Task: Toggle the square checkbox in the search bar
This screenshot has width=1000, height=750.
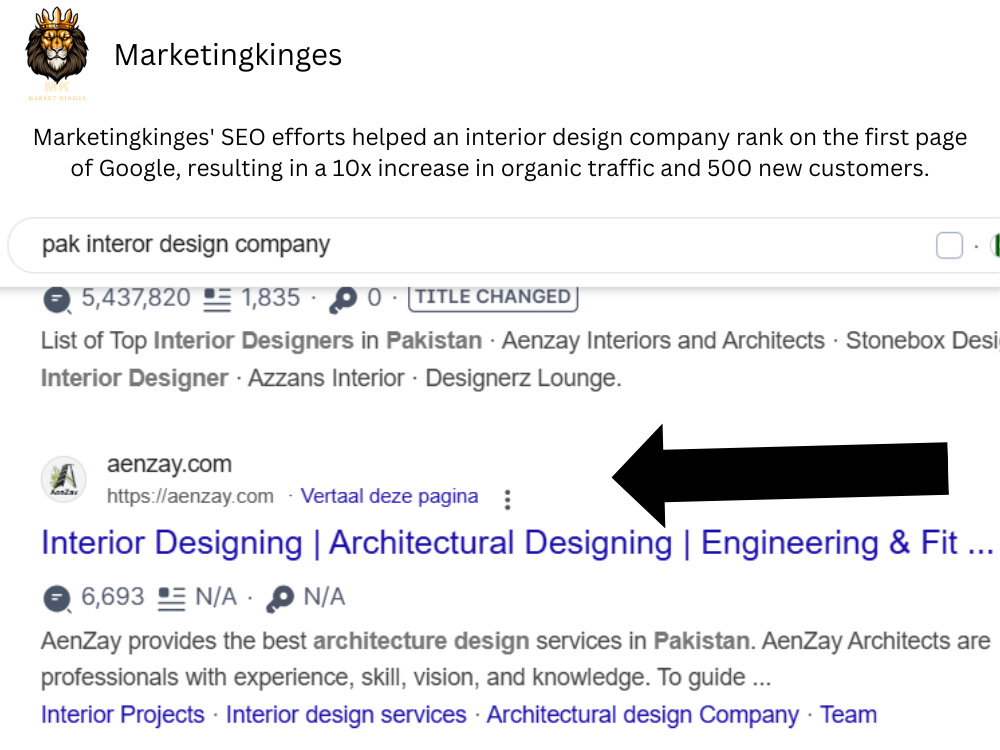Action: [x=949, y=246]
